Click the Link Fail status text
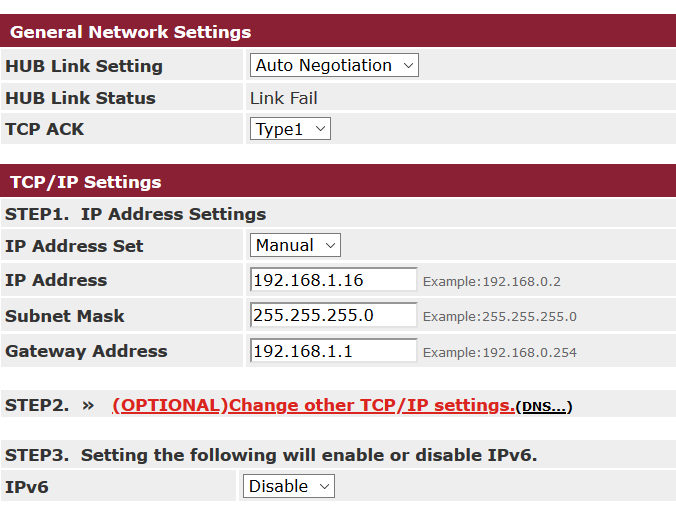Screen dimensions: 676x520 (283, 98)
